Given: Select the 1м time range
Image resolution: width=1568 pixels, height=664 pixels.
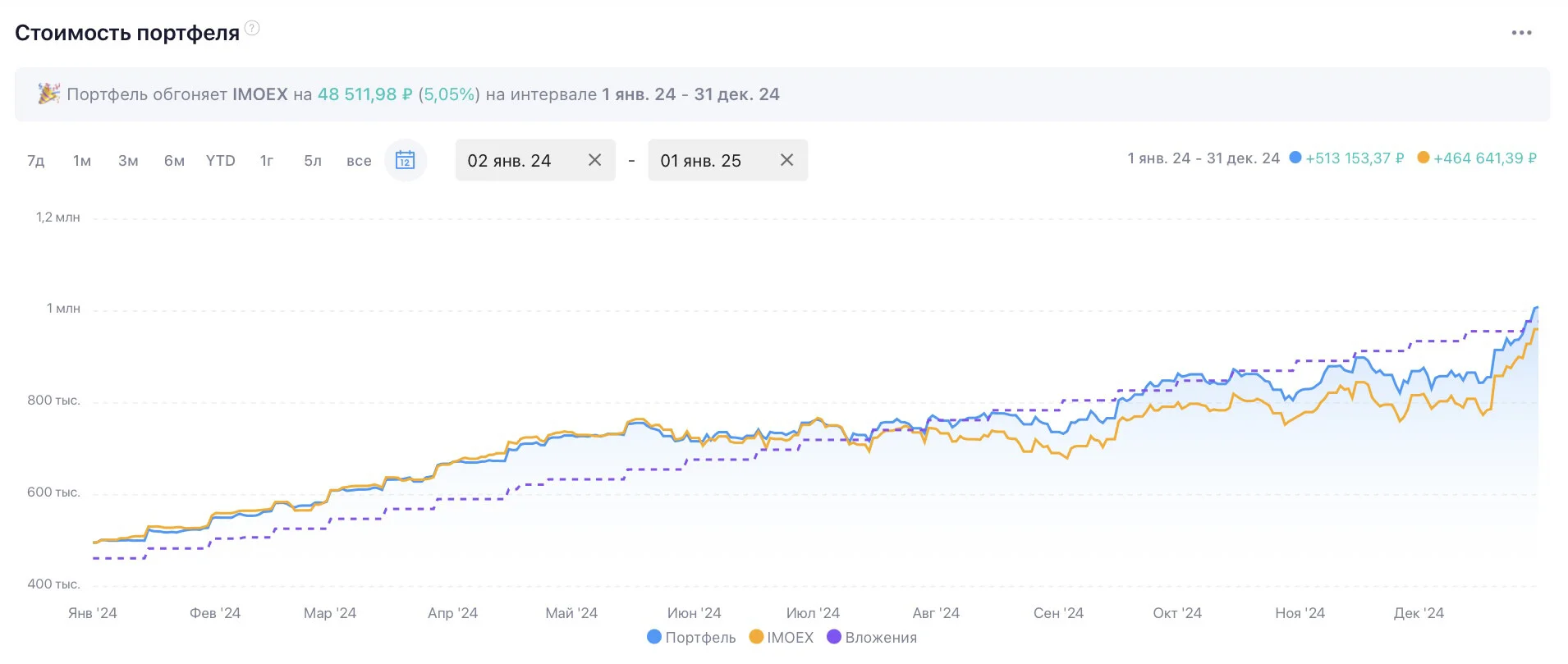Looking at the screenshot, I should (82, 161).
